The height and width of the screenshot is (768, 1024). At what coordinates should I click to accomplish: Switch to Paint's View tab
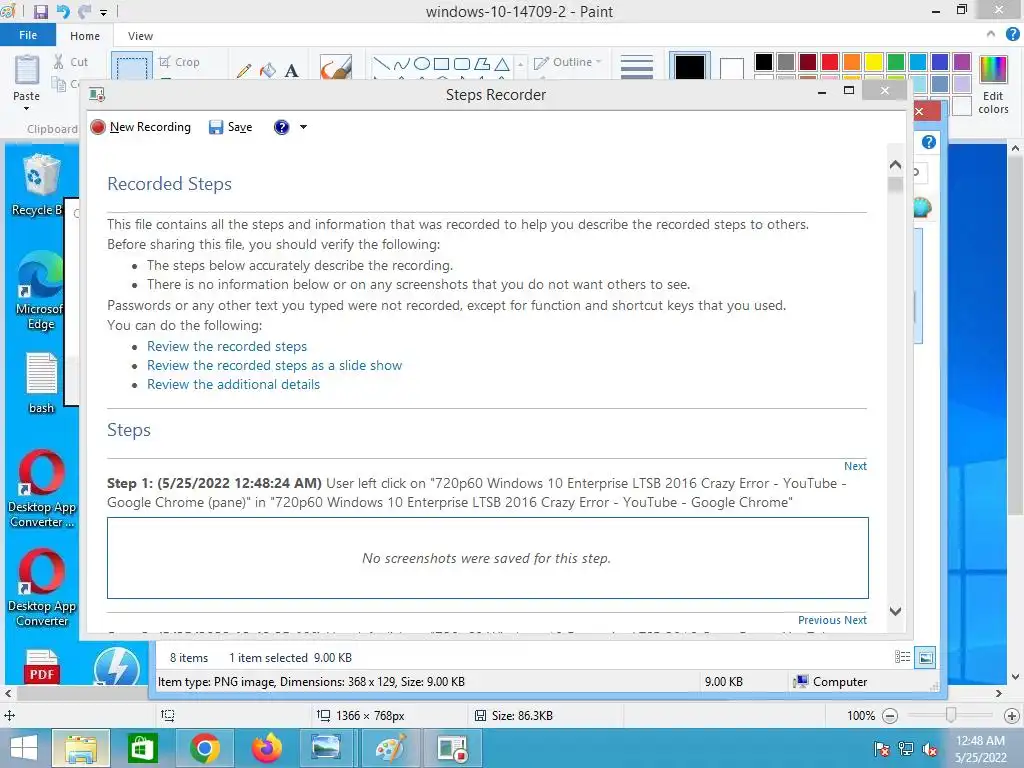click(140, 36)
